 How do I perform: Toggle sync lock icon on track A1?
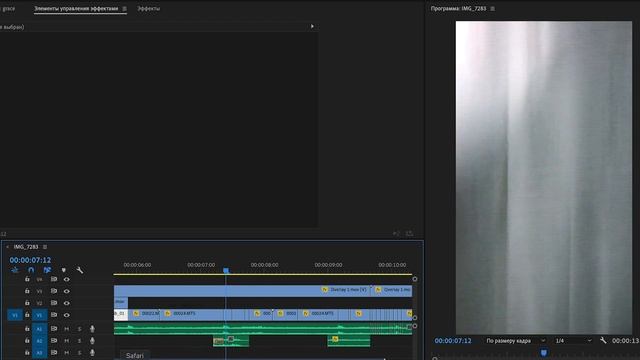click(x=54, y=329)
